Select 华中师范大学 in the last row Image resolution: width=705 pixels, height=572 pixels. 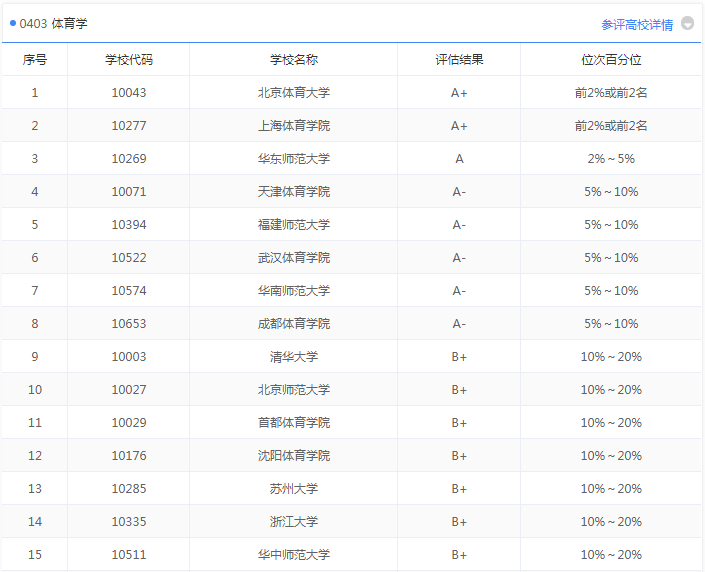(x=293, y=555)
